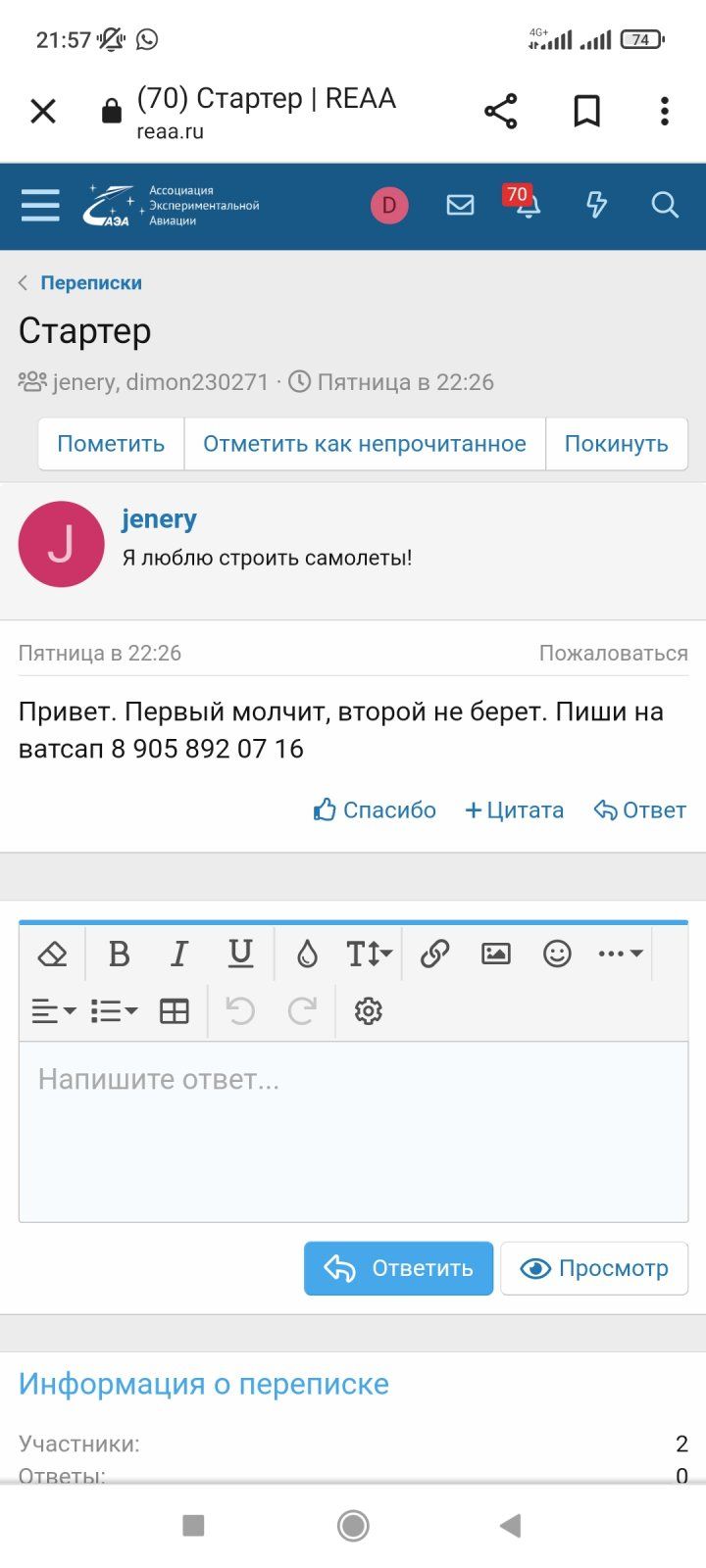Tap the padlock site security icon
The width and height of the screenshot is (706, 1568).
112,111
